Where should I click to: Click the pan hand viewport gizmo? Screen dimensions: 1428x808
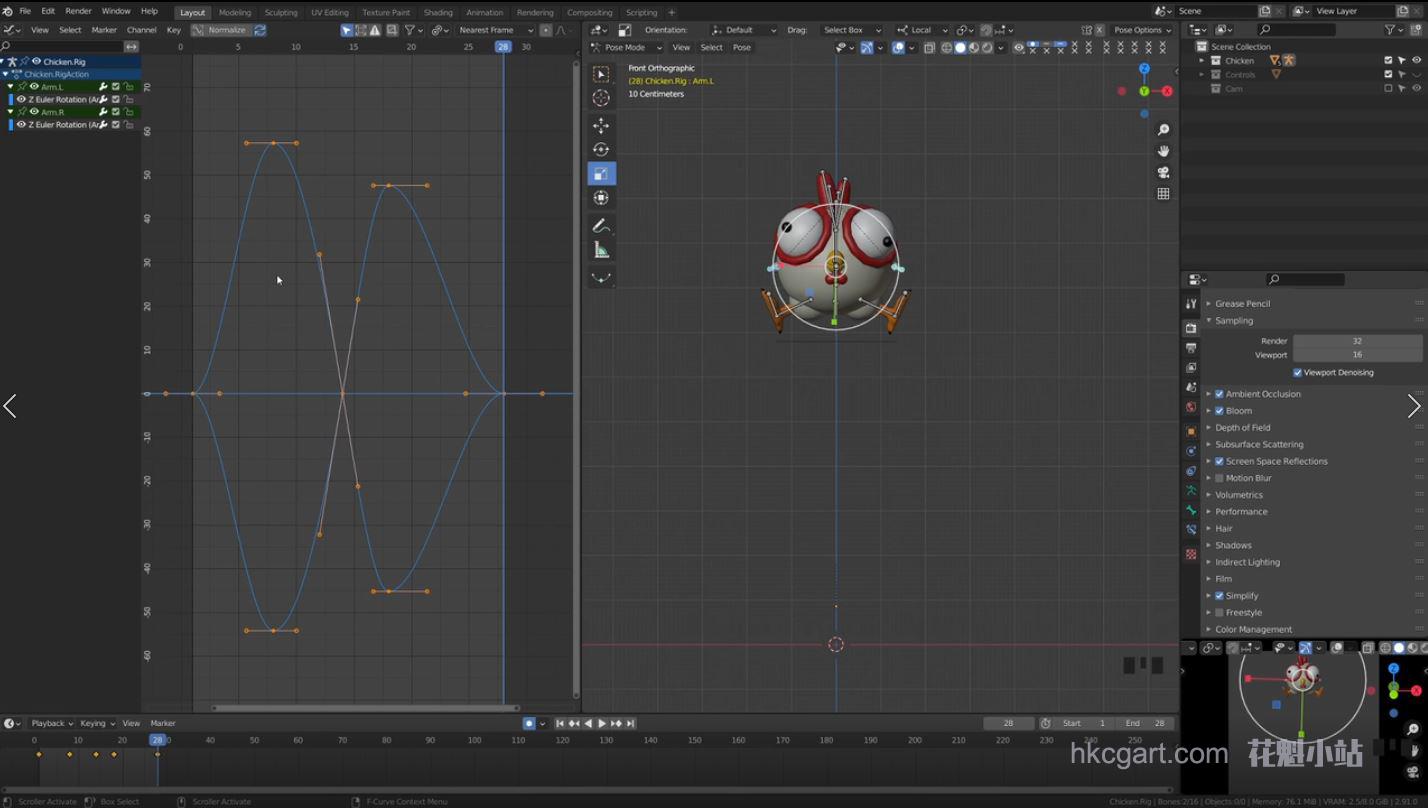coord(1163,151)
